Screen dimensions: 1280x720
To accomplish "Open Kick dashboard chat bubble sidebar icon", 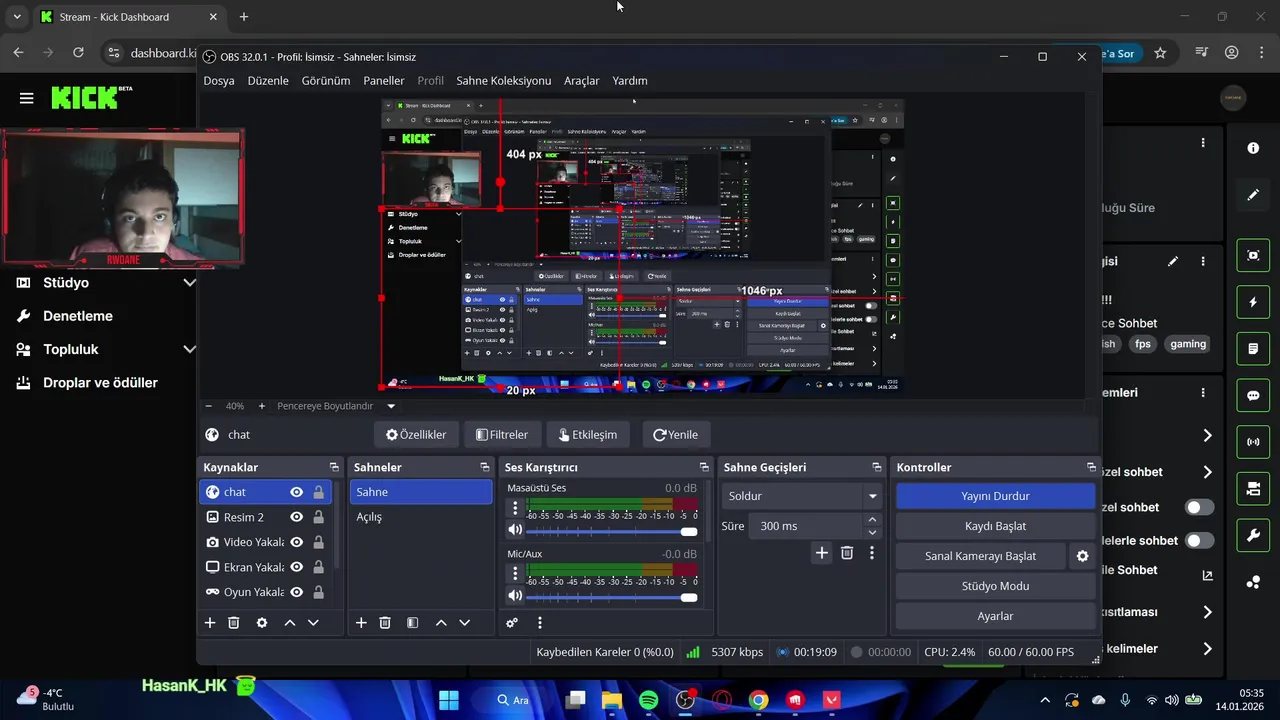I will (x=1253, y=395).
